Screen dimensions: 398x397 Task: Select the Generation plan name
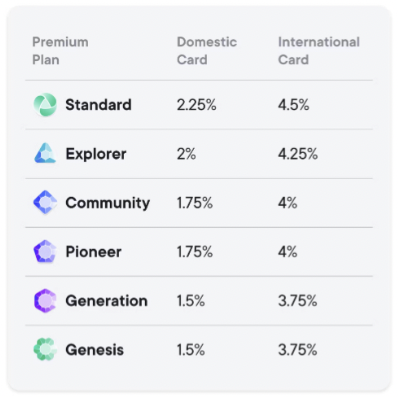(x=106, y=301)
